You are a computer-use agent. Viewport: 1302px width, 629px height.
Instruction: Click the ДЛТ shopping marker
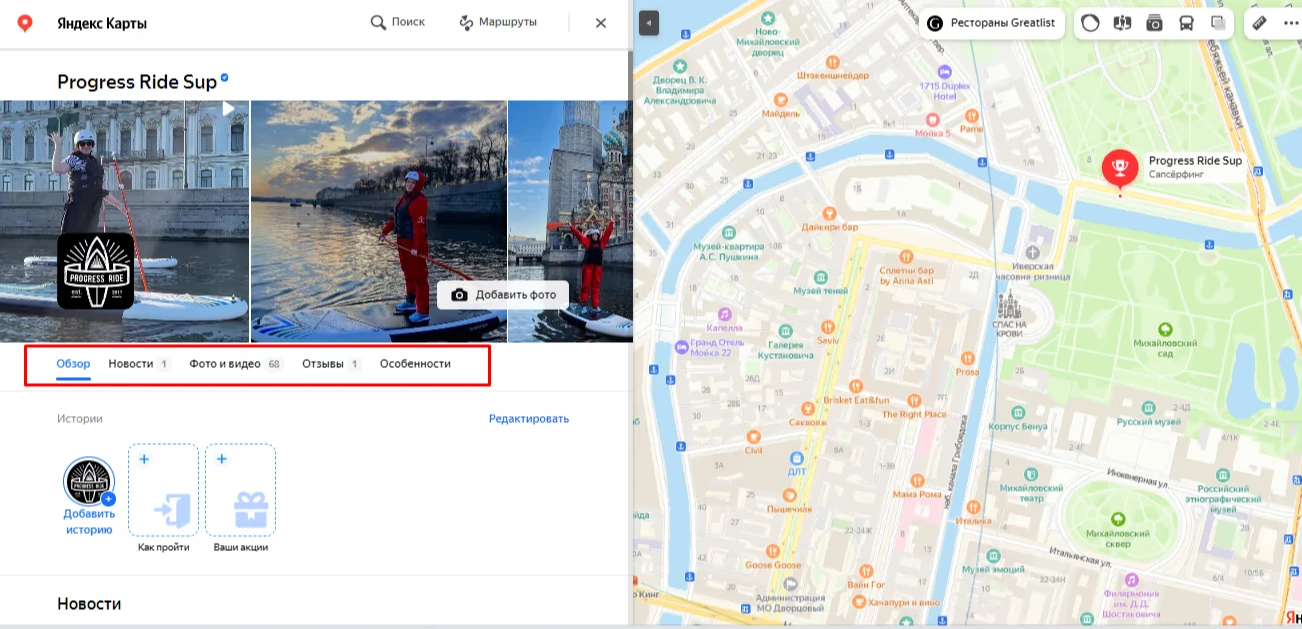click(x=796, y=457)
